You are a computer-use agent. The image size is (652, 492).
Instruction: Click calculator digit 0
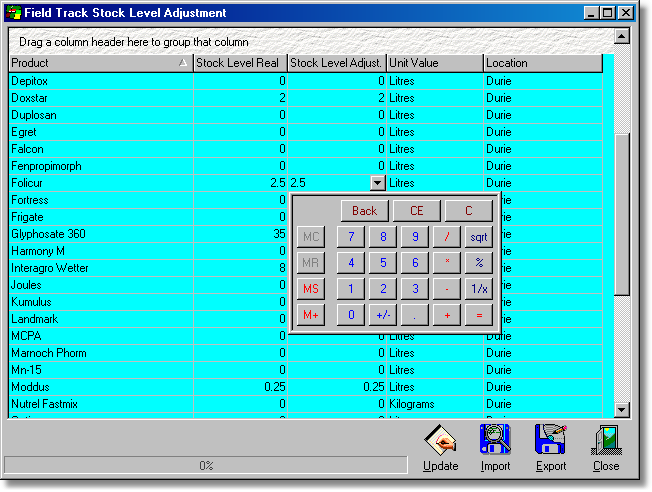[351, 315]
